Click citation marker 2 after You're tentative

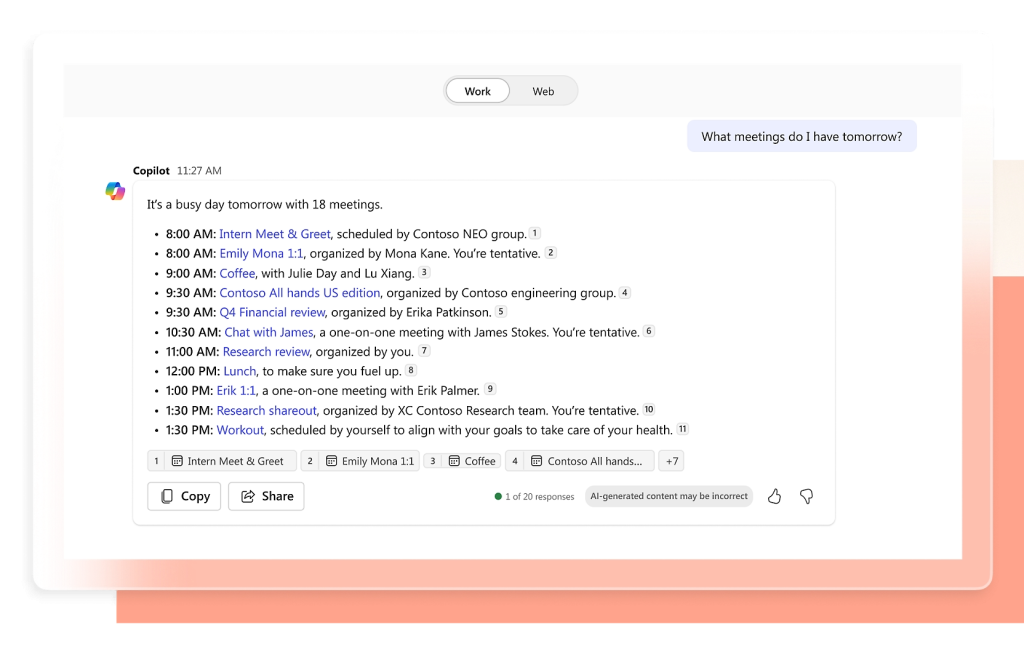tap(551, 252)
